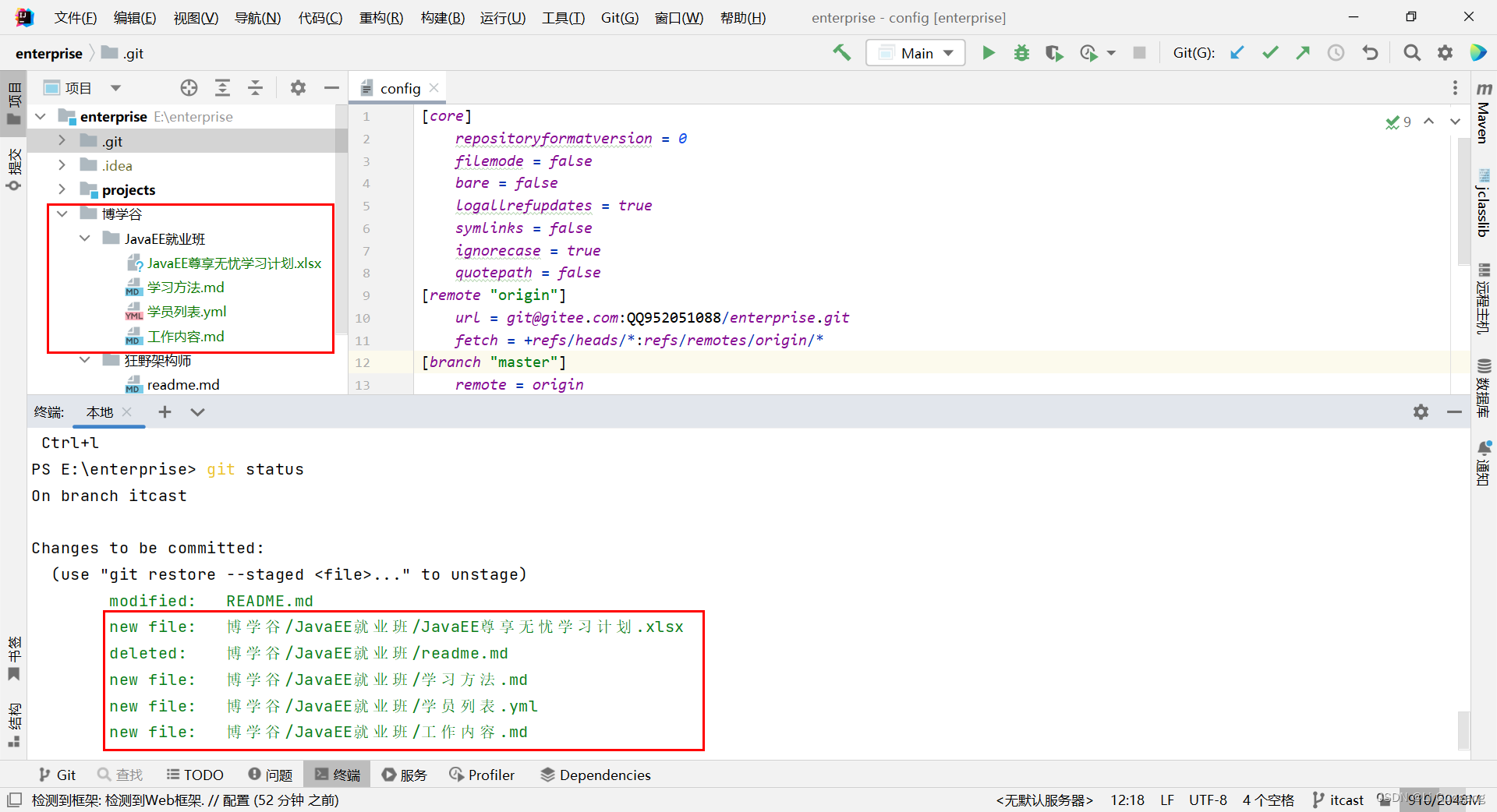Toggle the tool window bars icon in status bar
The height and width of the screenshot is (812, 1497).
[14, 800]
